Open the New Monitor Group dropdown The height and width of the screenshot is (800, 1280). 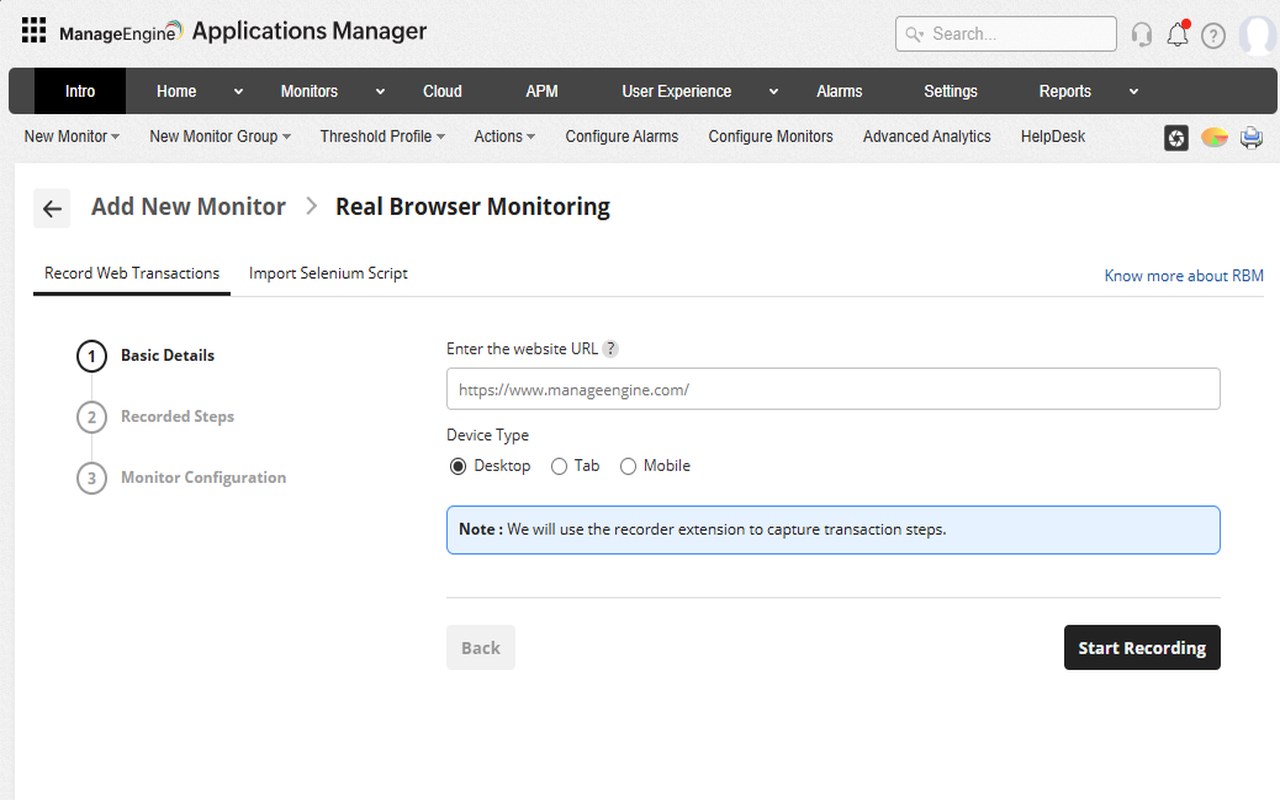pyautogui.click(x=220, y=137)
